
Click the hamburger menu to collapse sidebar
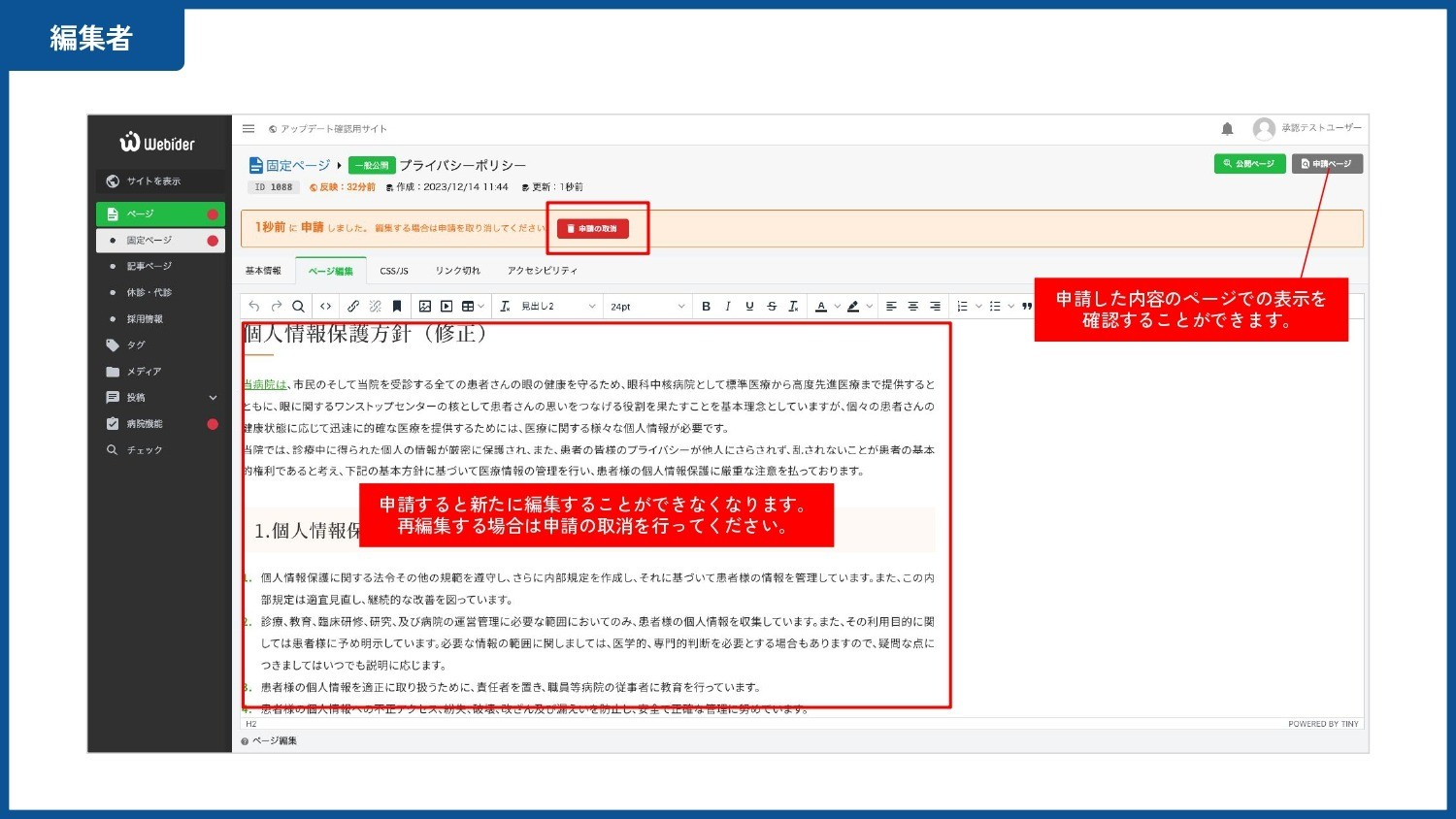click(248, 129)
